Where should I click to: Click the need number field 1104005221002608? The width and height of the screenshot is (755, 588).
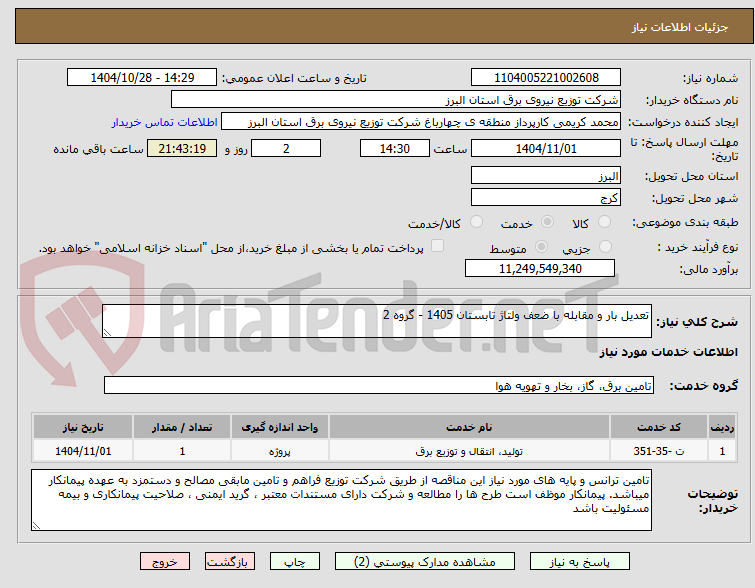coord(546,78)
